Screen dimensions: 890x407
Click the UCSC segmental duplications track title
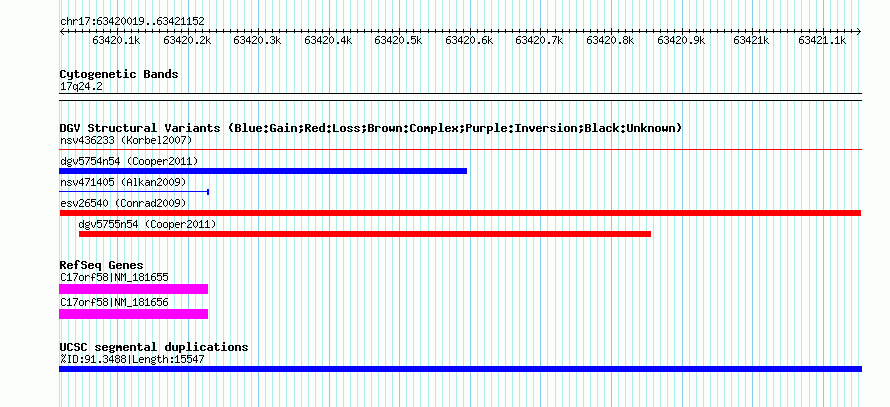(154, 347)
